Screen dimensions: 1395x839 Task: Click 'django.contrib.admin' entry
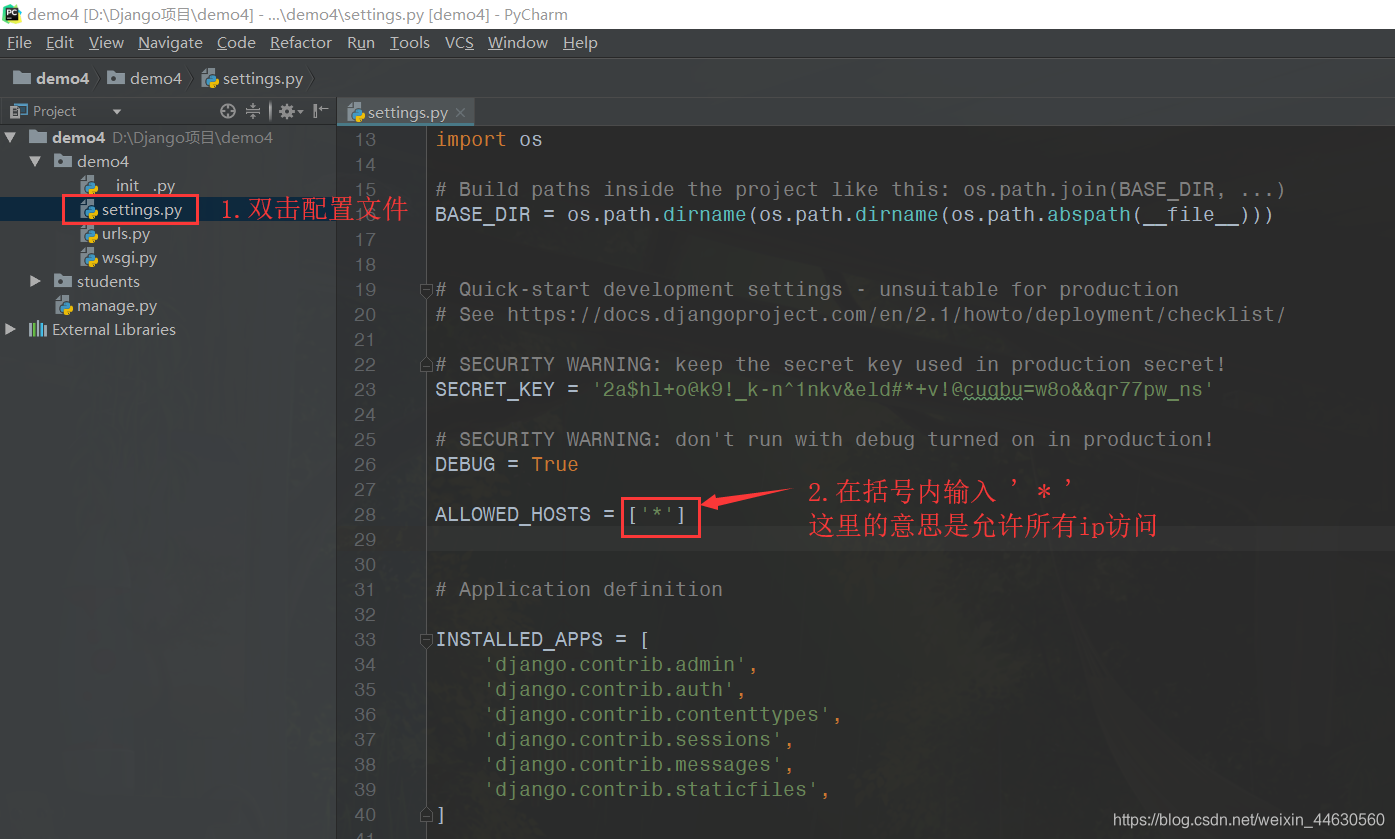pos(616,664)
